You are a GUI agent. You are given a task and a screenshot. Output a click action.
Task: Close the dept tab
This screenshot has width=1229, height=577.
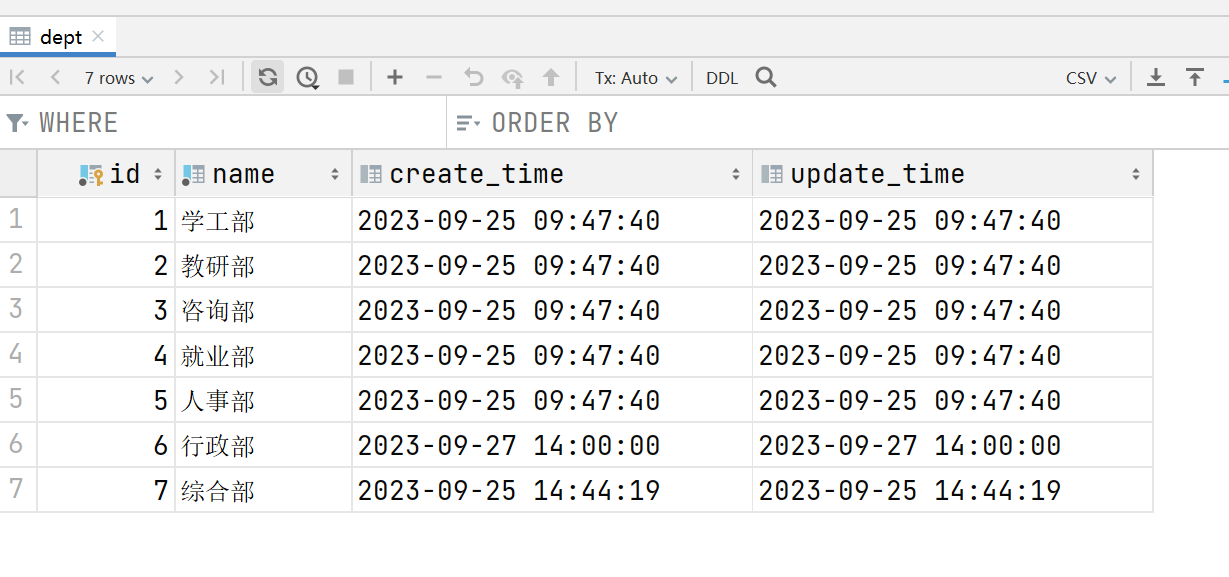click(98, 37)
